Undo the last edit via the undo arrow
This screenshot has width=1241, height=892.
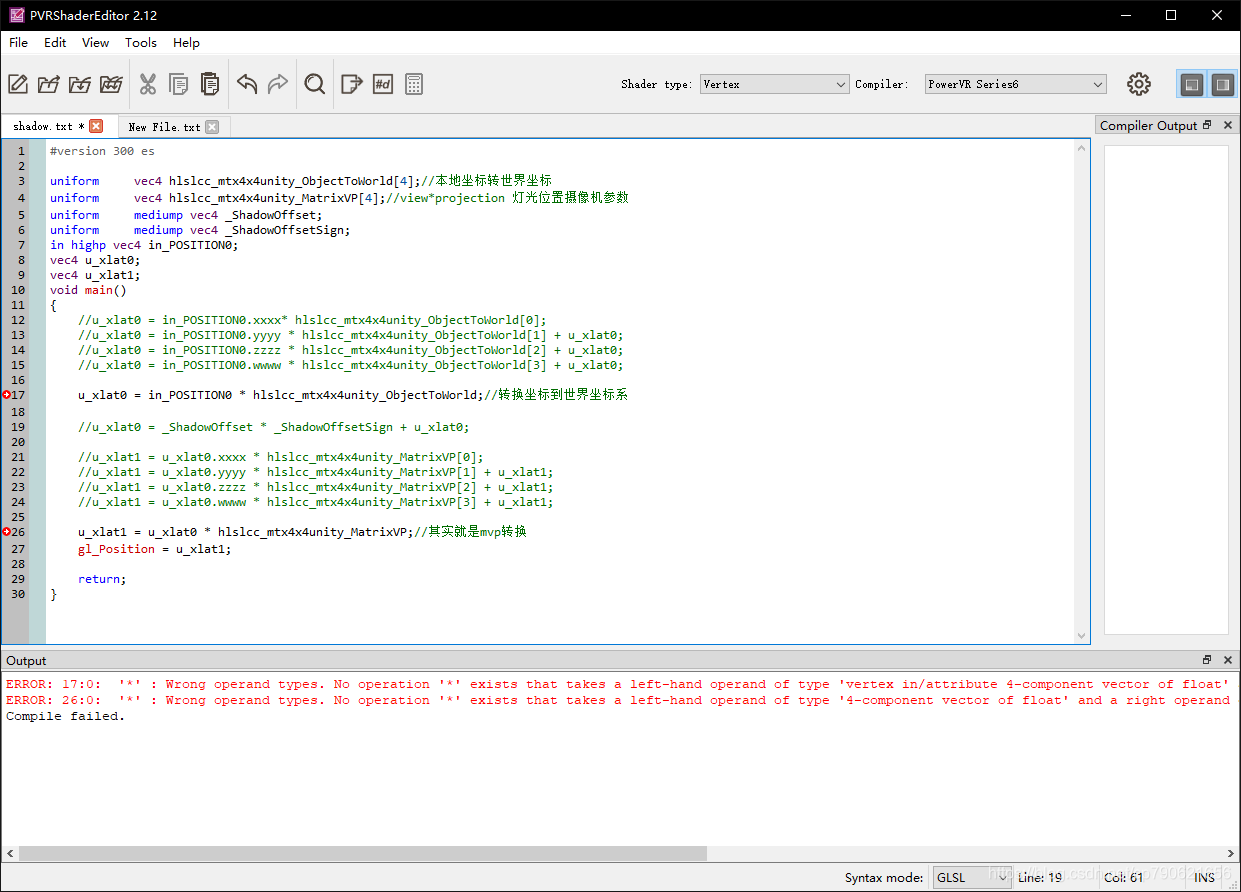pos(247,84)
